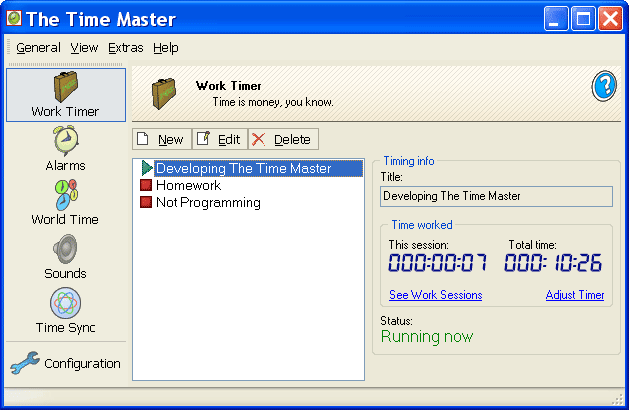Open the General menu

click(x=38, y=47)
